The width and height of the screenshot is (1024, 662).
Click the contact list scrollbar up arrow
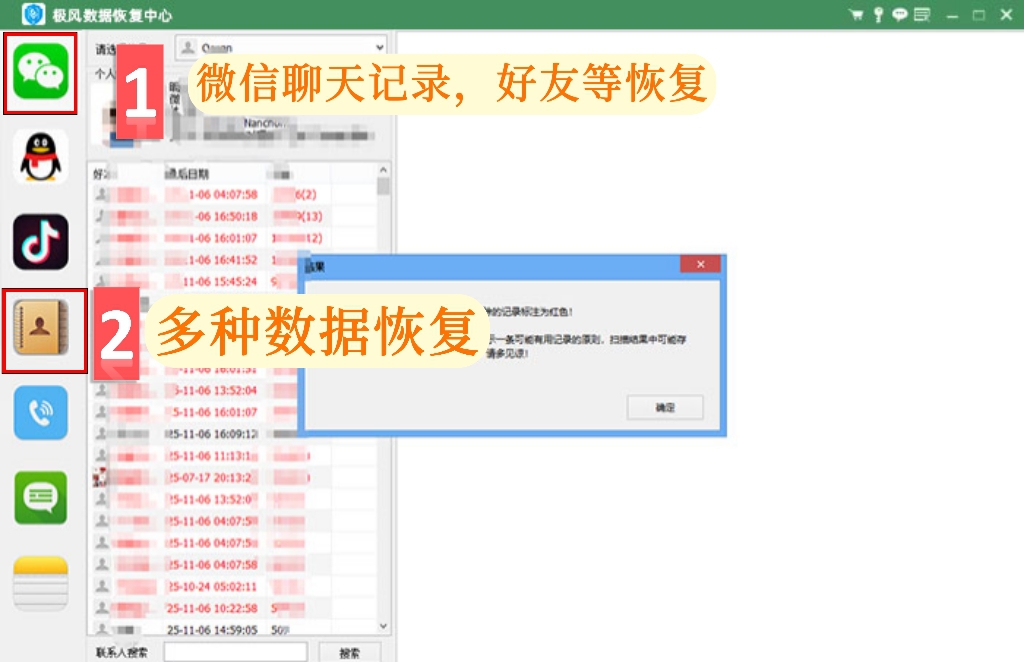tap(383, 170)
